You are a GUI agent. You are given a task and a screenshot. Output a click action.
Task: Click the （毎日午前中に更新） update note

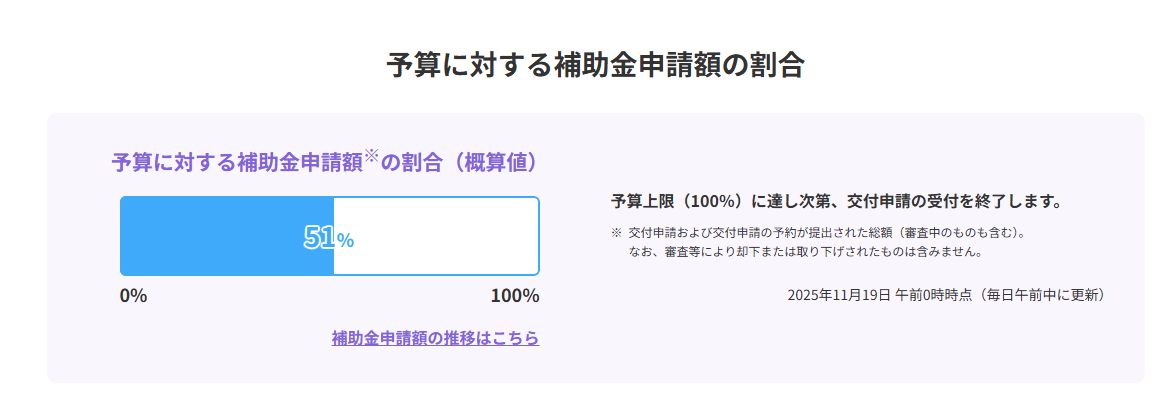1041,295
